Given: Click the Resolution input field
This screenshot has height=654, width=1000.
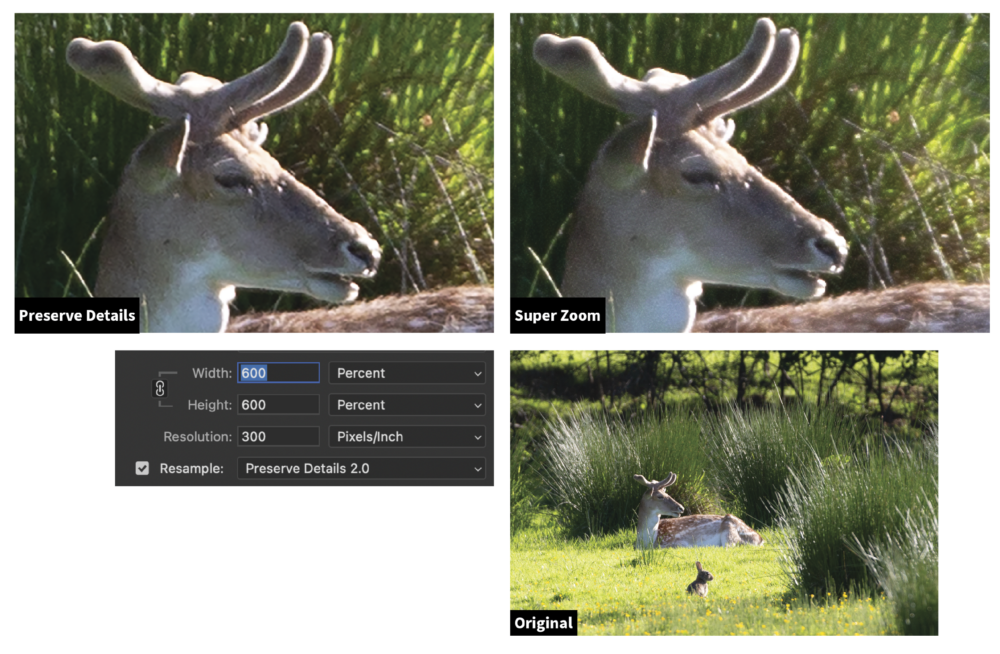Looking at the screenshot, I should [279, 436].
